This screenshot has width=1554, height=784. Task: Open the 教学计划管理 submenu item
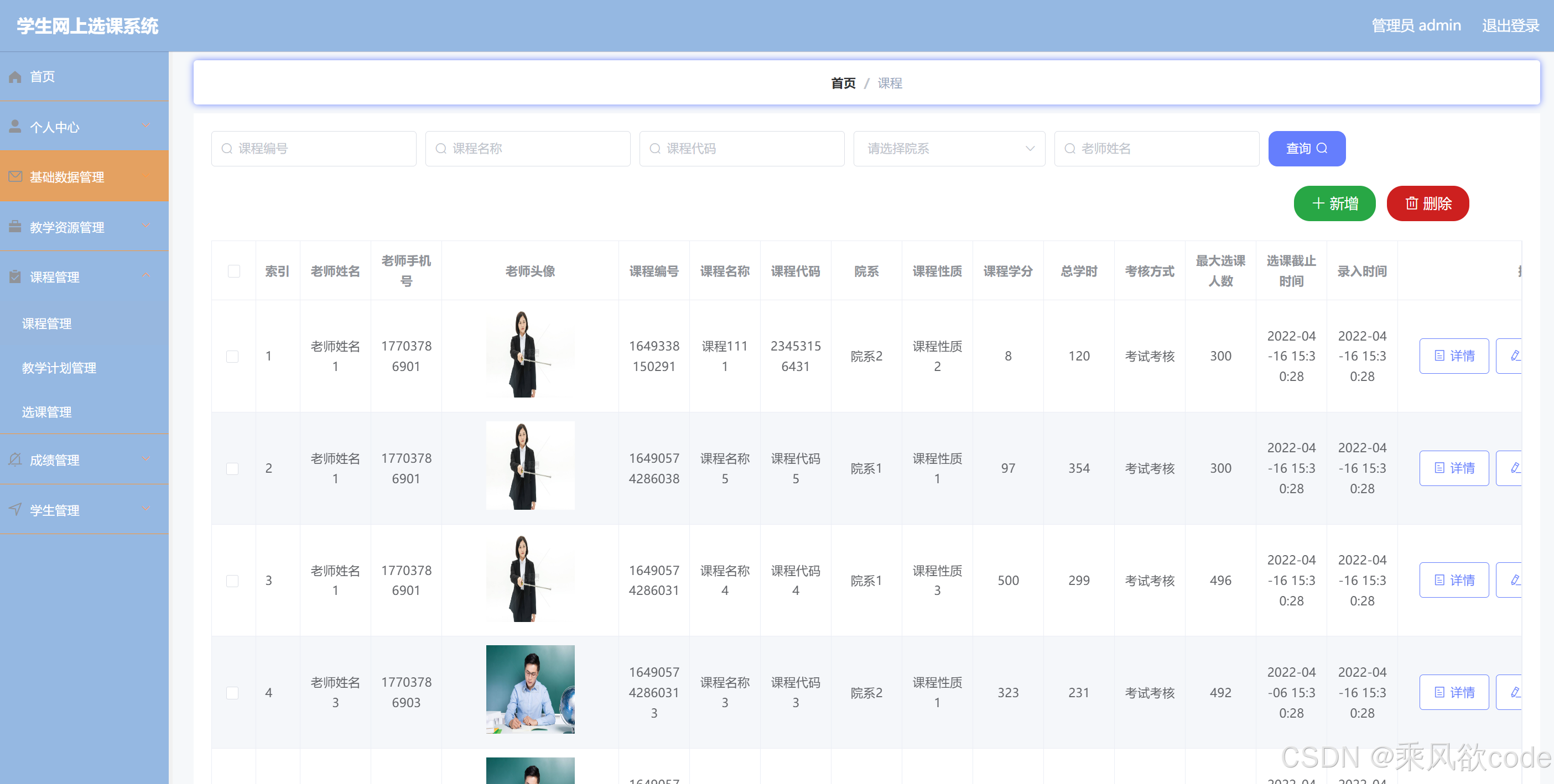[59, 368]
